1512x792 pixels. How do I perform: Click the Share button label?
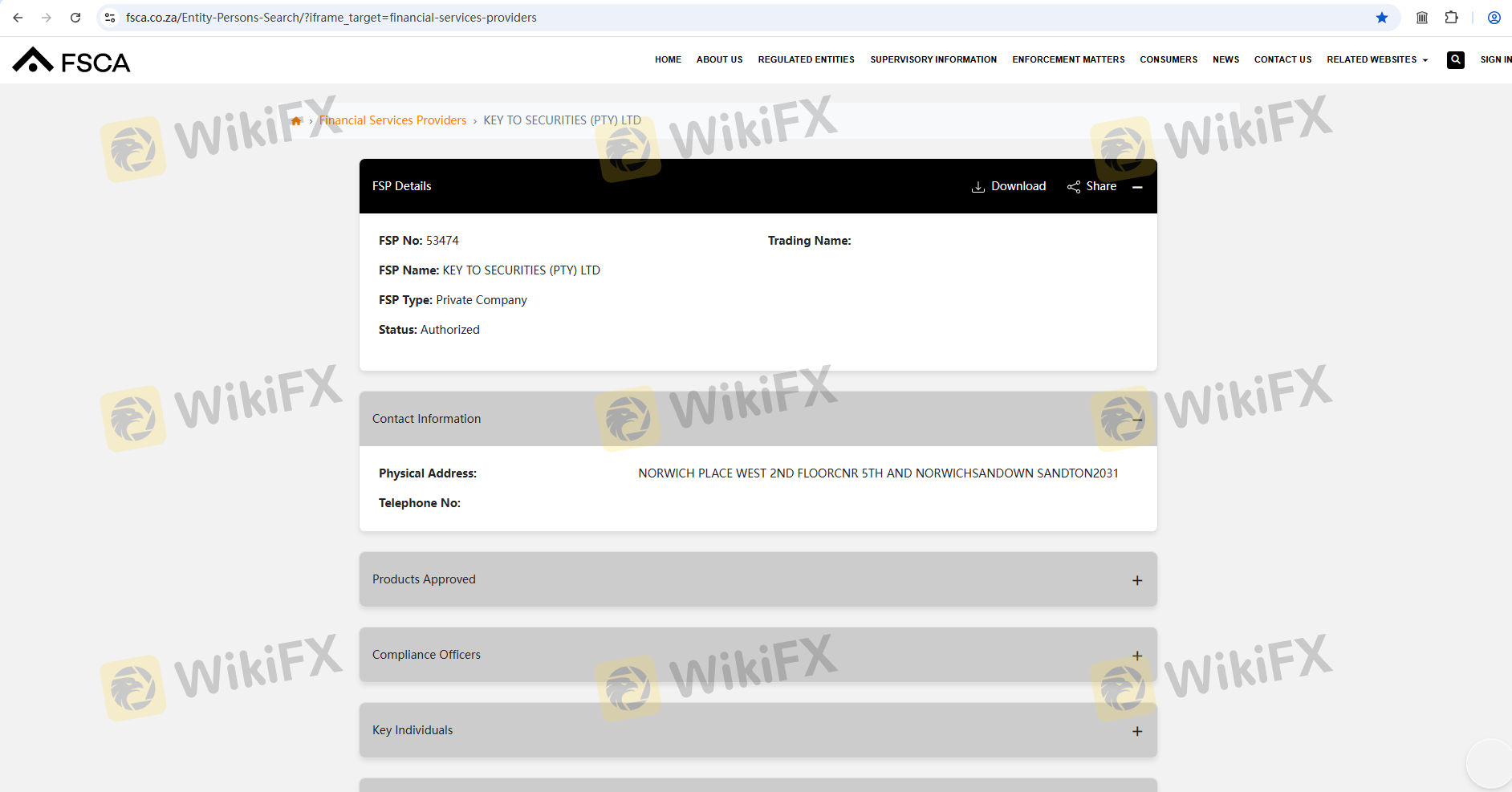tap(1101, 186)
